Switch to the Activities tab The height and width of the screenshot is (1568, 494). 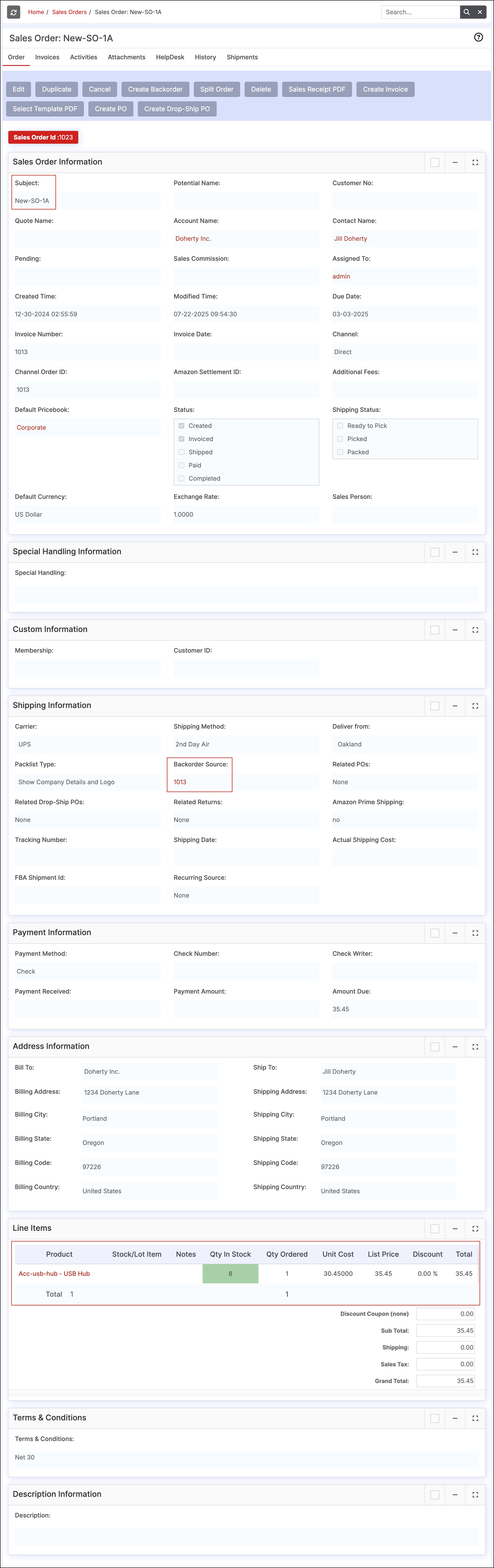(84, 57)
